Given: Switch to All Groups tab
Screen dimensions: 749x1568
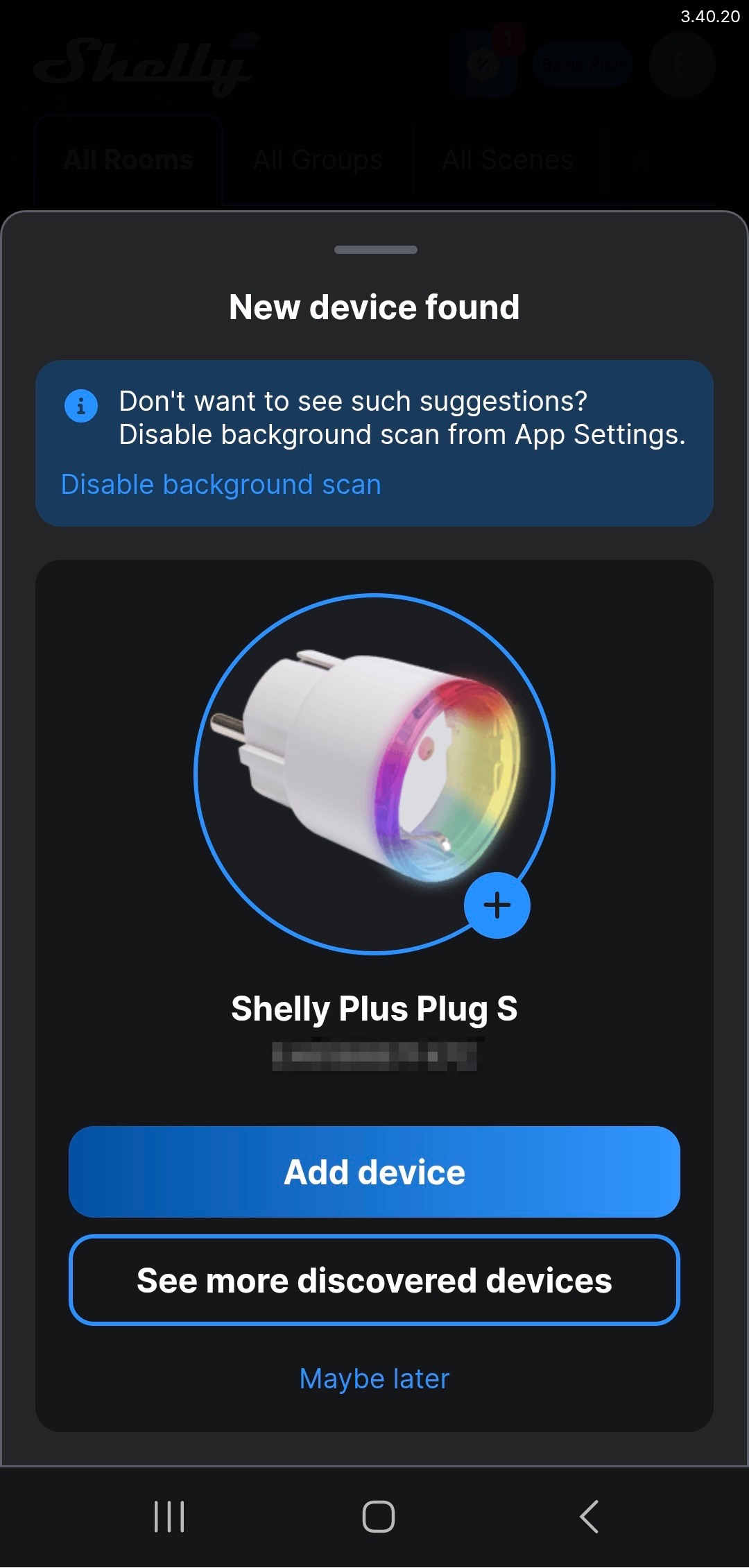Looking at the screenshot, I should point(318,160).
